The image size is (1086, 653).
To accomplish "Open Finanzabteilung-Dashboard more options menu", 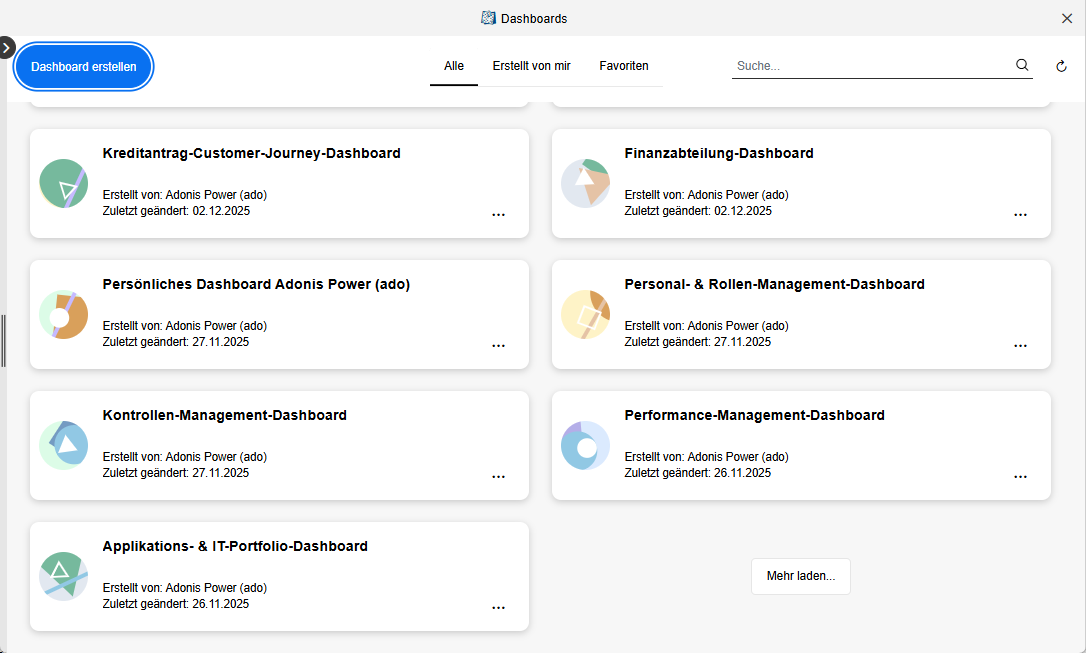I will coord(1020,215).
